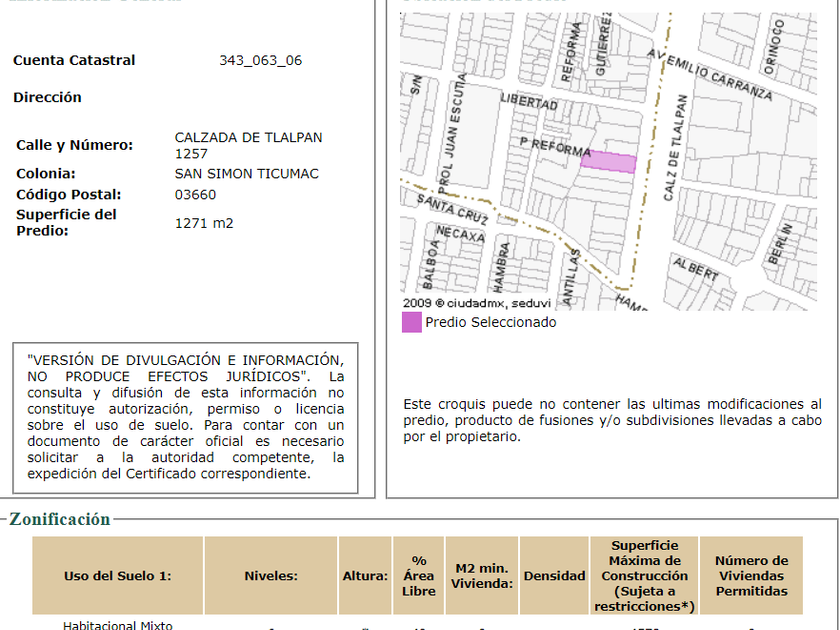This screenshot has height=630, width=840.
Task: Click the PROL JUAN ESCUTIA street label on map
Action: tap(452, 133)
